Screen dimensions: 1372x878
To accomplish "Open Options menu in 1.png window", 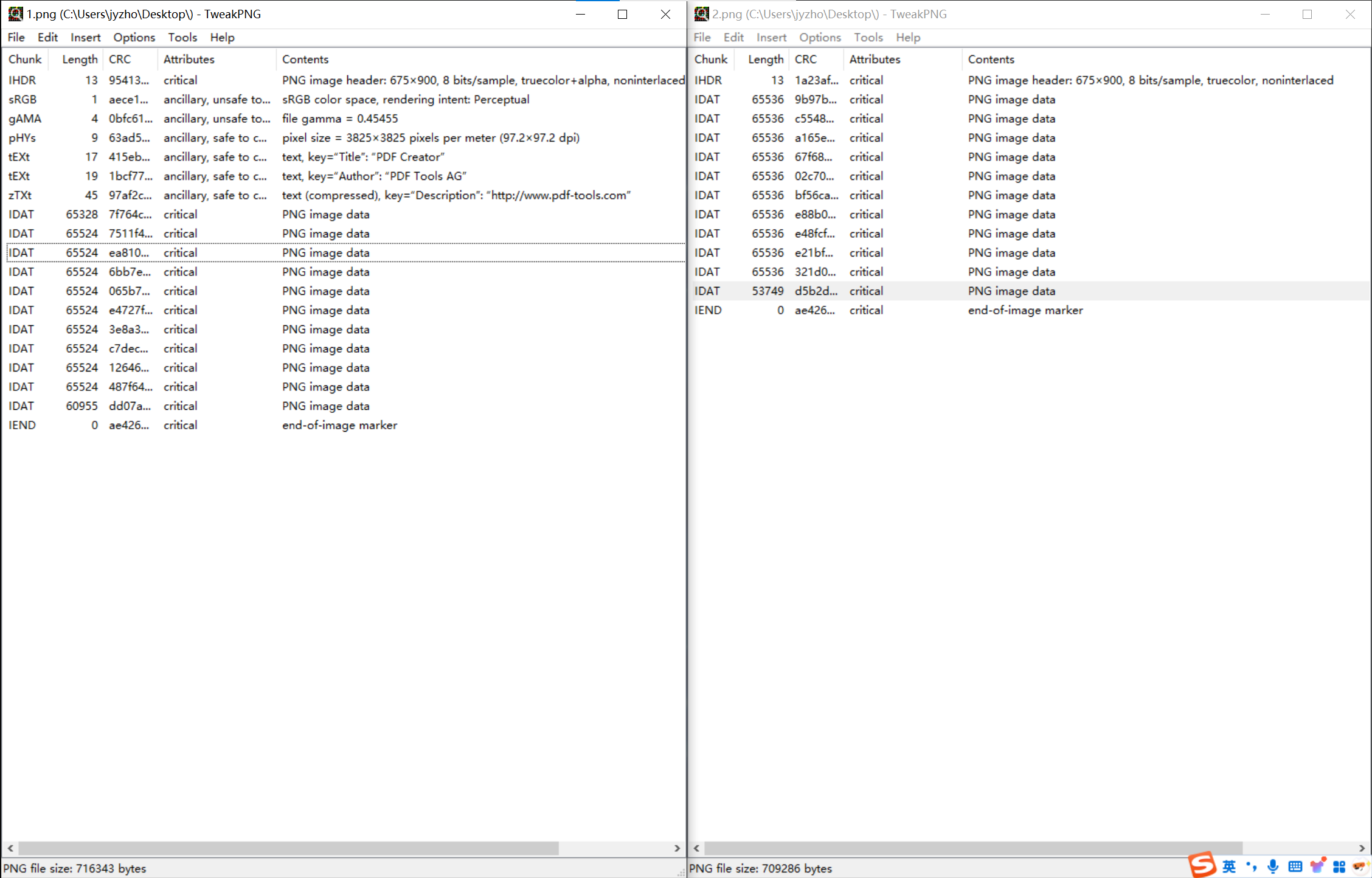I will (x=134, y=37).
